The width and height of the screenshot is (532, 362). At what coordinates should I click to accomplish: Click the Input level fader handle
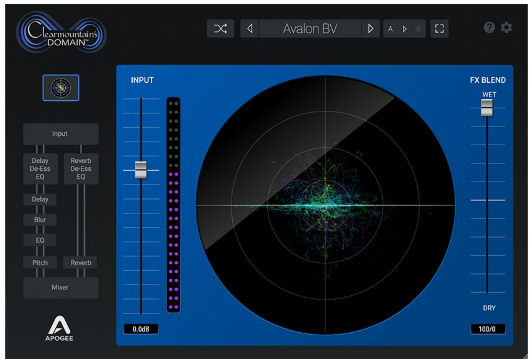coord(141,170)
